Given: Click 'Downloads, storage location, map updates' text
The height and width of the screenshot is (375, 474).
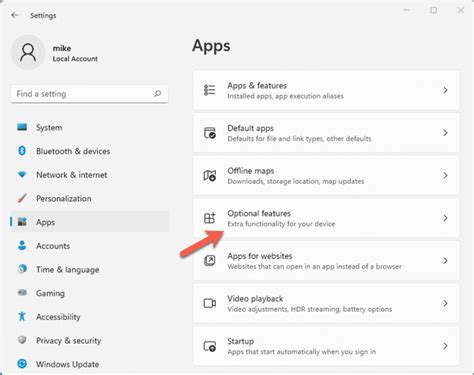Looking at the screenshot, I should tap(296, 181).
